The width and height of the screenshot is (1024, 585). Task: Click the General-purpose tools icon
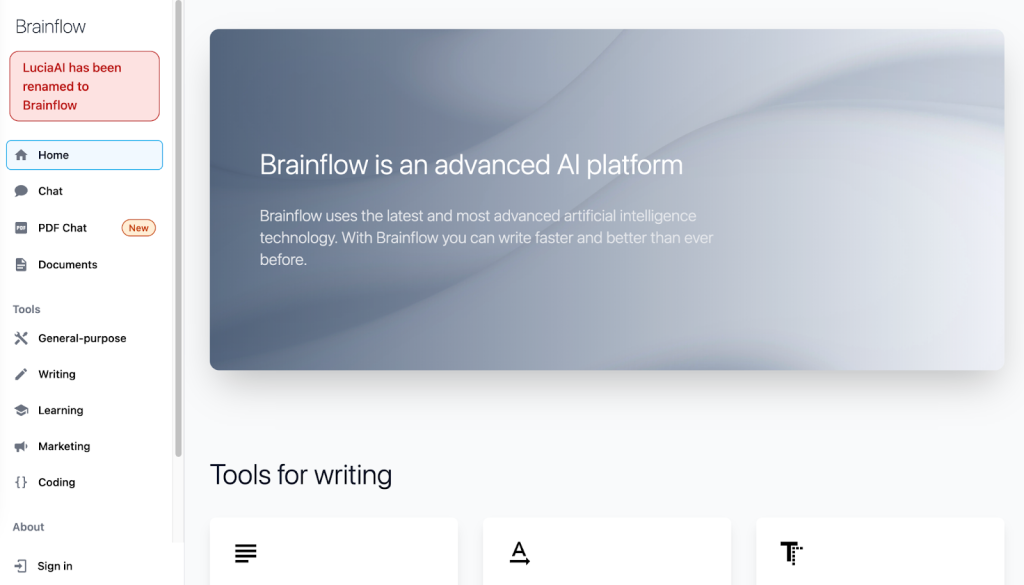pos(21,338)
